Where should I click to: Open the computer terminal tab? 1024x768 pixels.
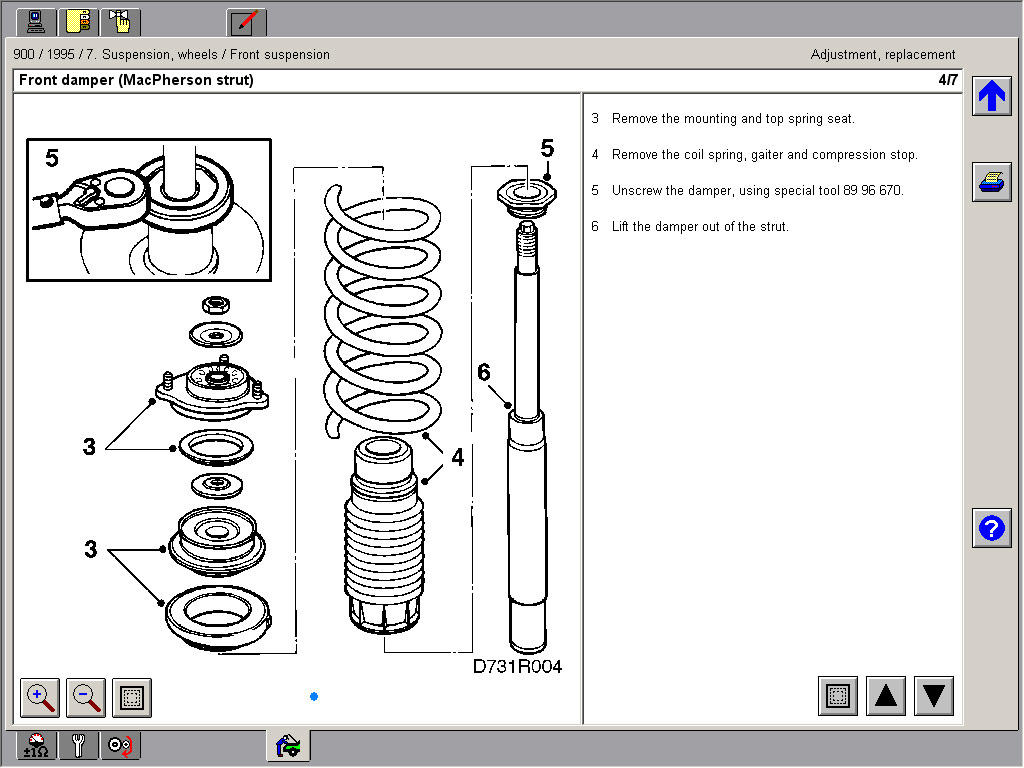click(37, 21)
